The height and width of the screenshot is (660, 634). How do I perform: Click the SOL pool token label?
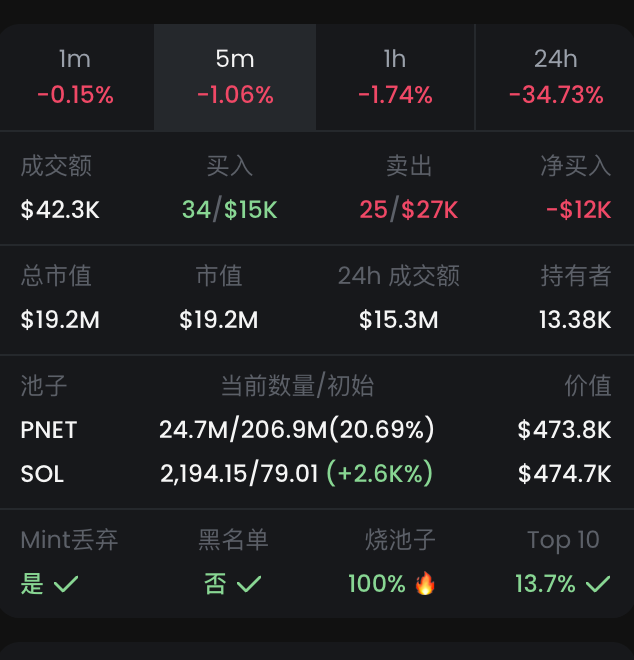tap(42, 474)
